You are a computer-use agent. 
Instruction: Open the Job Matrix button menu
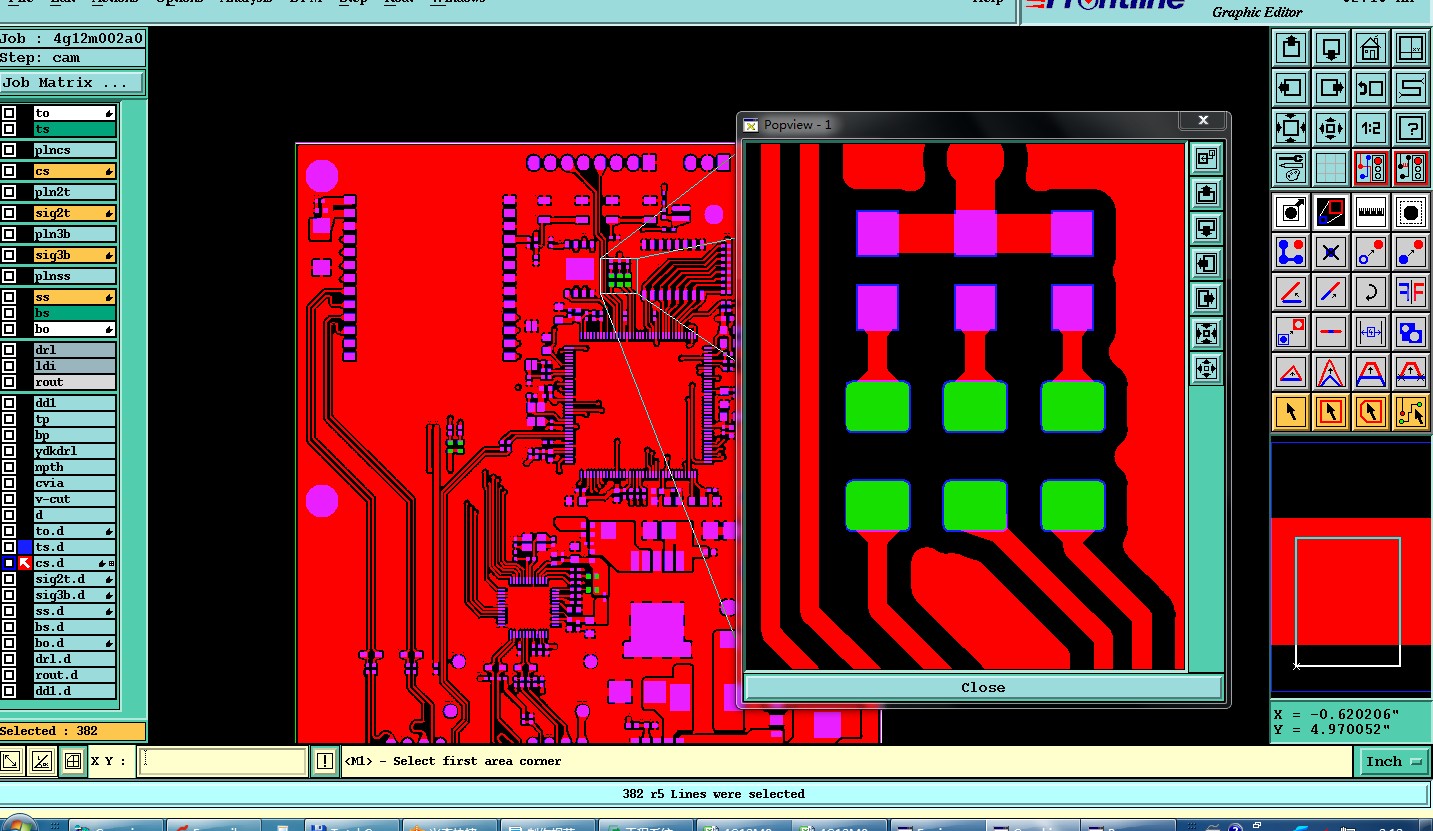72,83
